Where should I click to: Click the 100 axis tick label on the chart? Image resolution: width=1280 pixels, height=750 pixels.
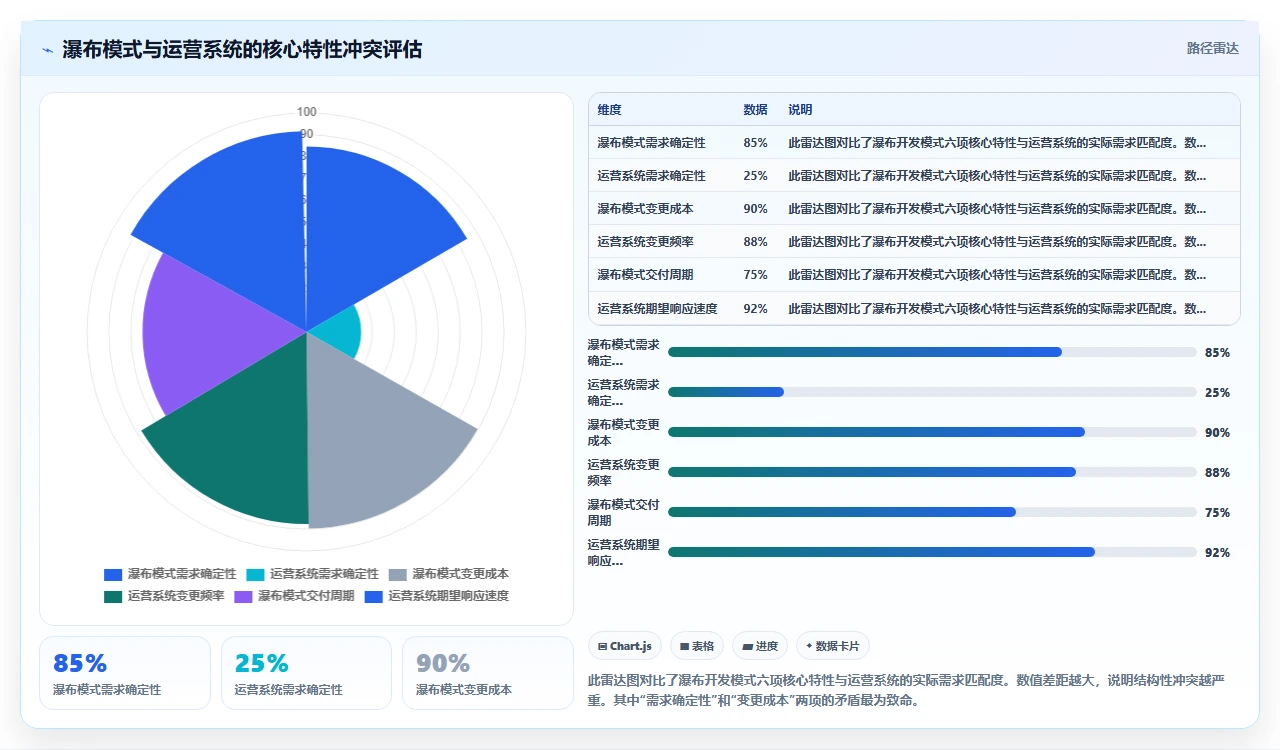306,112
